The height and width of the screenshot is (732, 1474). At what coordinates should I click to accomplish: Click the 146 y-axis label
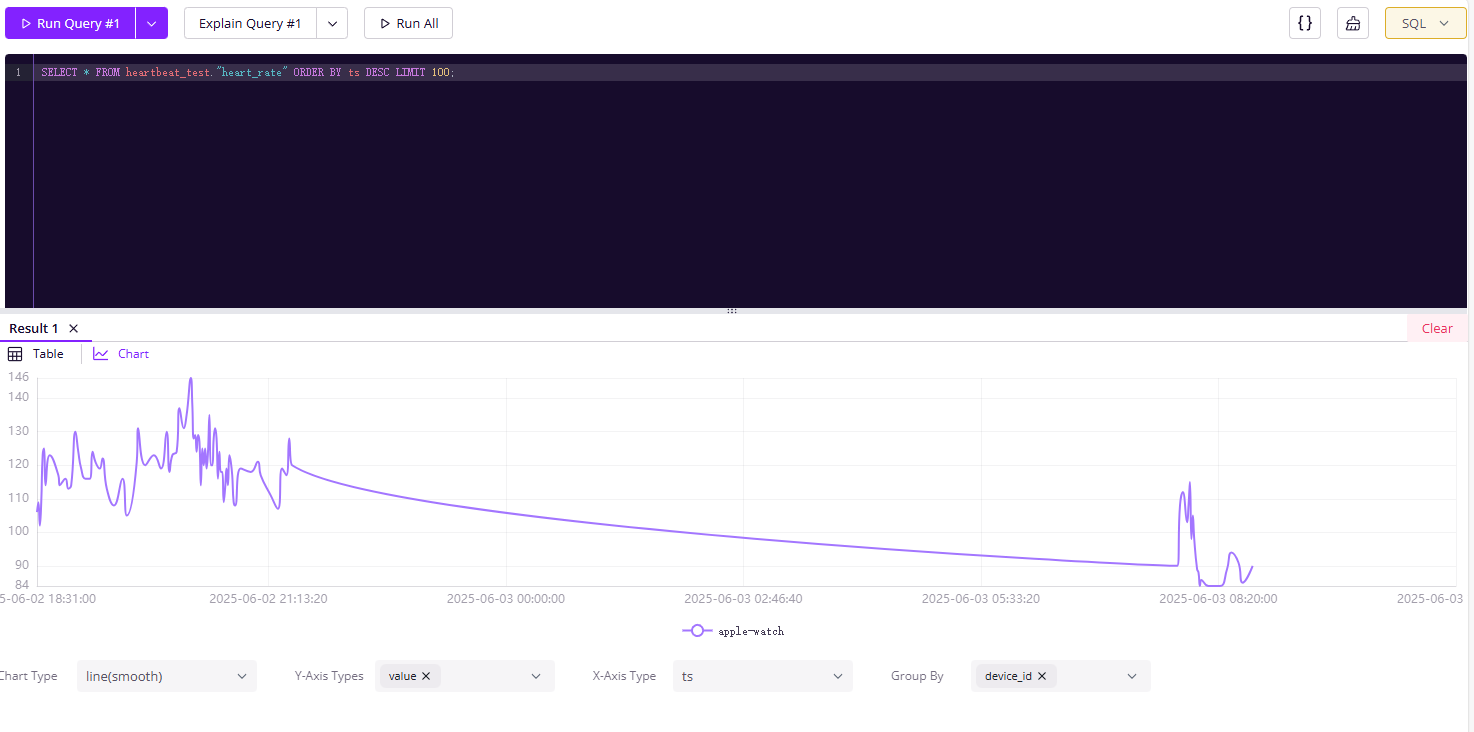19,377
